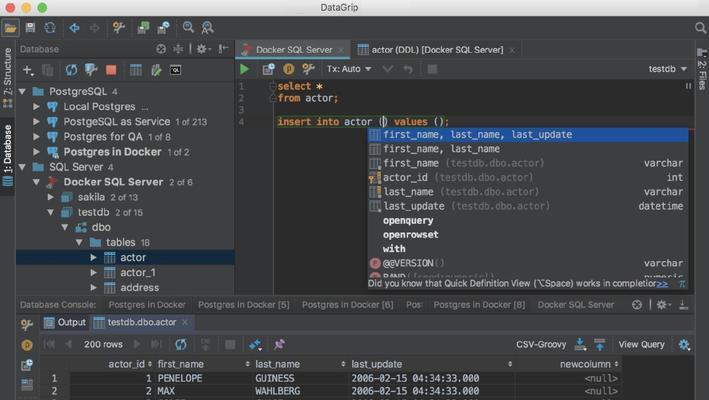The width and height of the screenshot is (709, 400).
Task: Switch to the Docker SQL Server editor tab
Action: [x=293, y=50]
